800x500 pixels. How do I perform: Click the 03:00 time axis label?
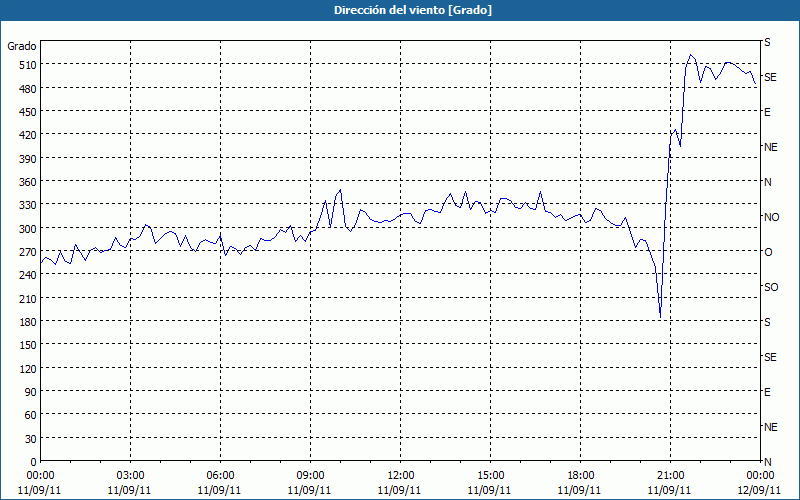[x=130, y=476]
